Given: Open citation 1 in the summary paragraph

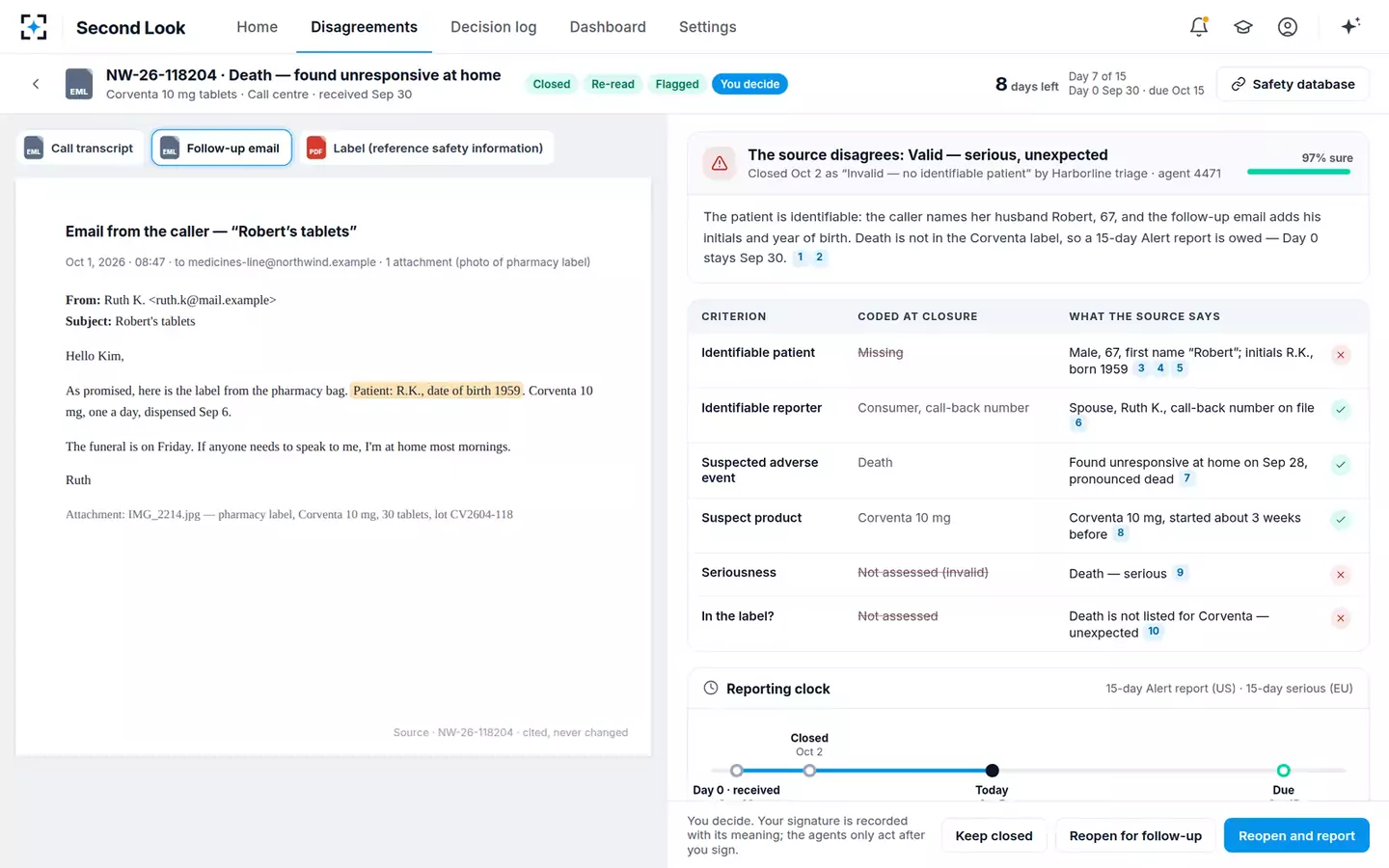Looking at the screenshot, I should (800, 258).
